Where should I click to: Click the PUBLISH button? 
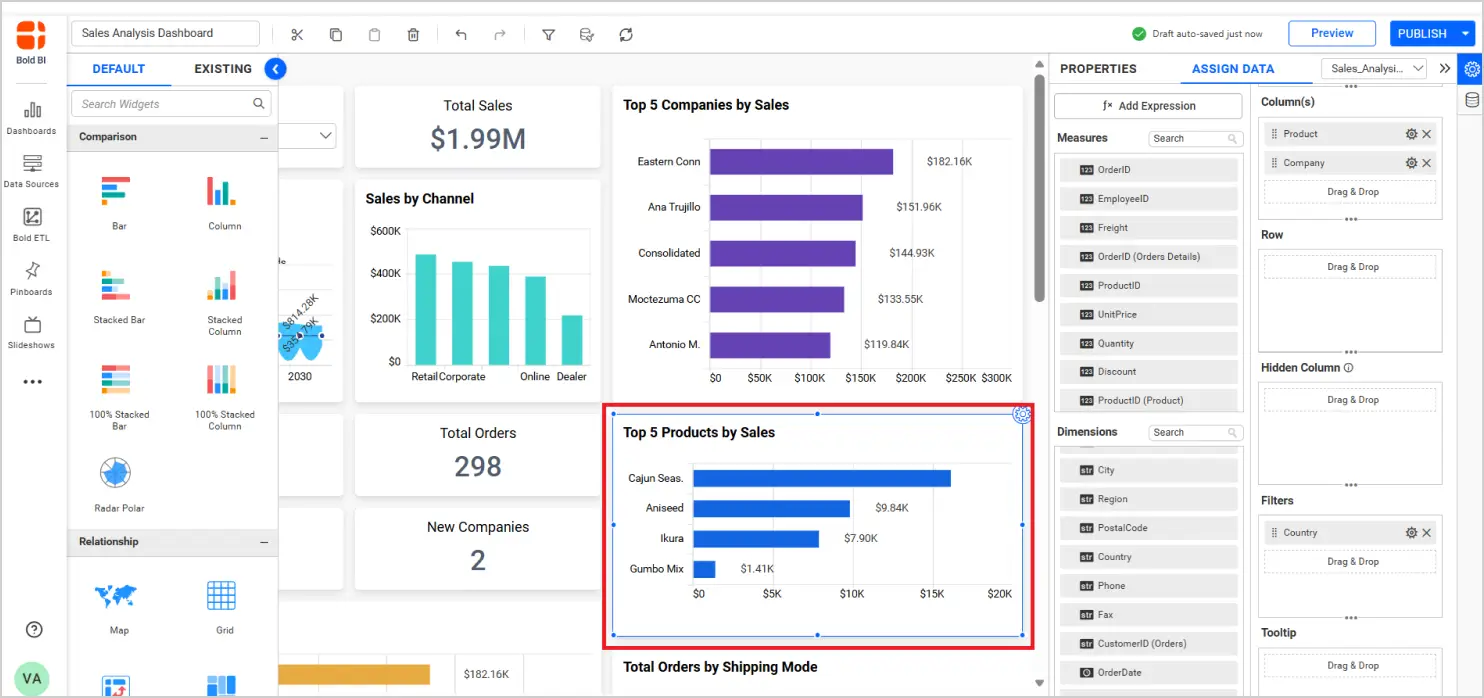coord(1422,33)
